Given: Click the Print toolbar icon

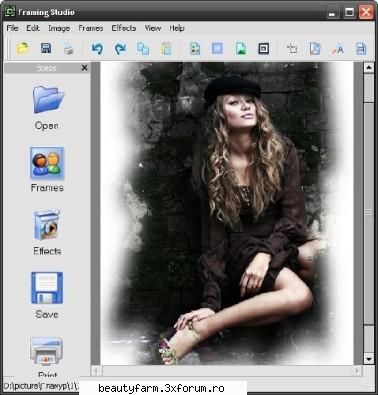Looking at the screenshot, I should pyautogui.click(x=68, y=49).
